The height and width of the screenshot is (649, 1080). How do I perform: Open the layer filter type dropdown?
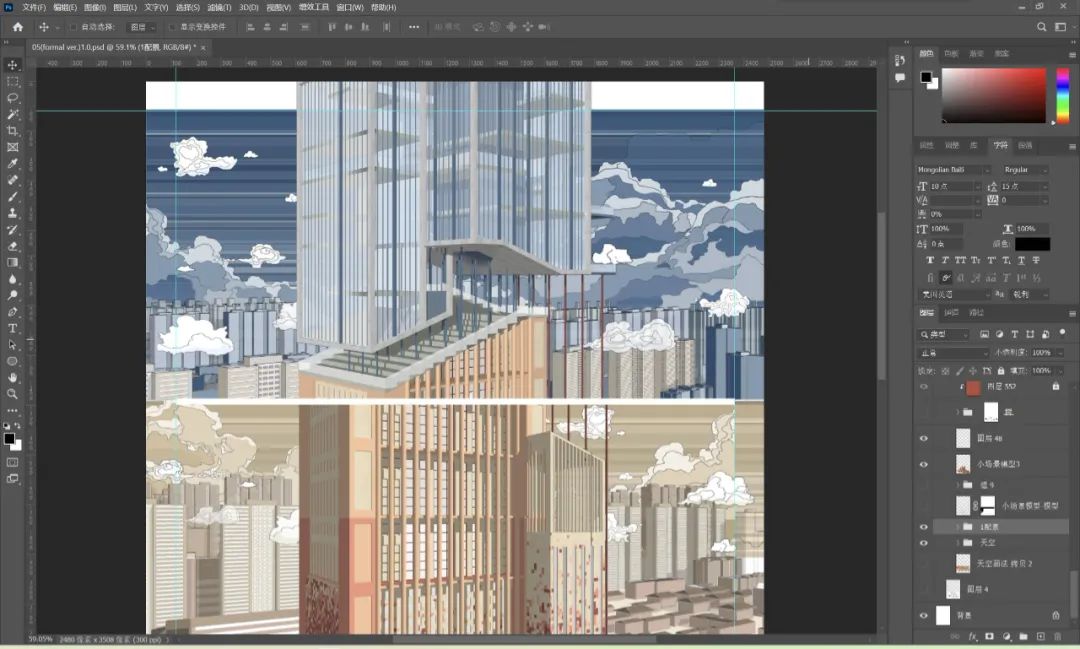click(944, 335)
